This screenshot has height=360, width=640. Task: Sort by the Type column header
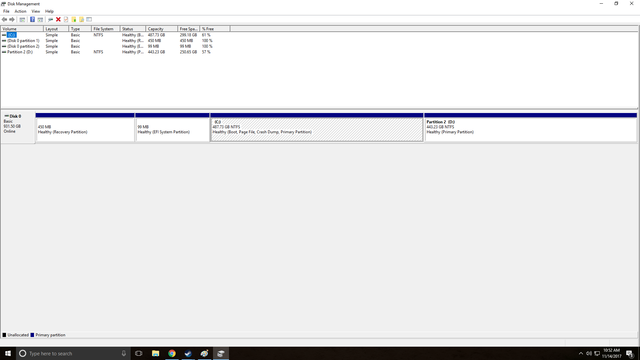[x=80, y=29]
